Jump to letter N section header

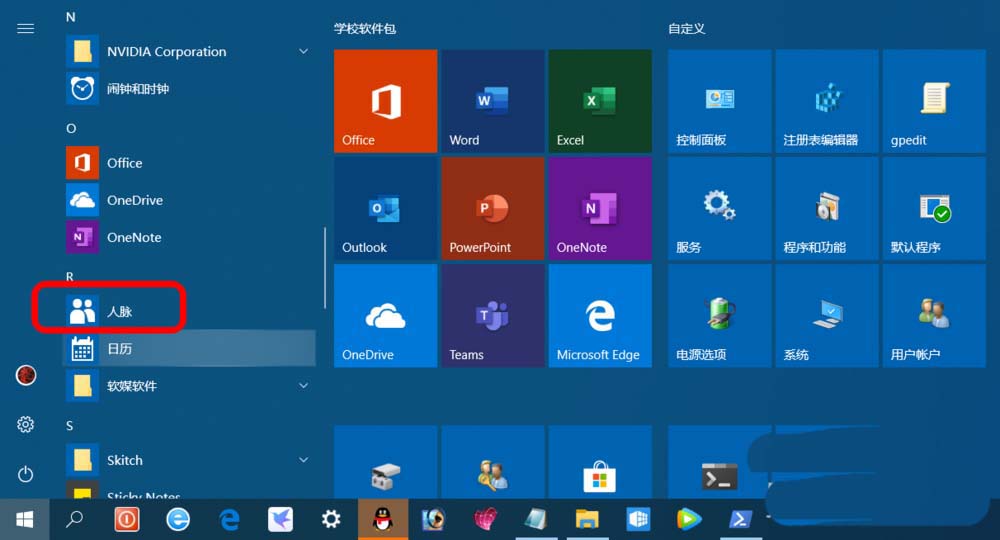tap(71, 17)
